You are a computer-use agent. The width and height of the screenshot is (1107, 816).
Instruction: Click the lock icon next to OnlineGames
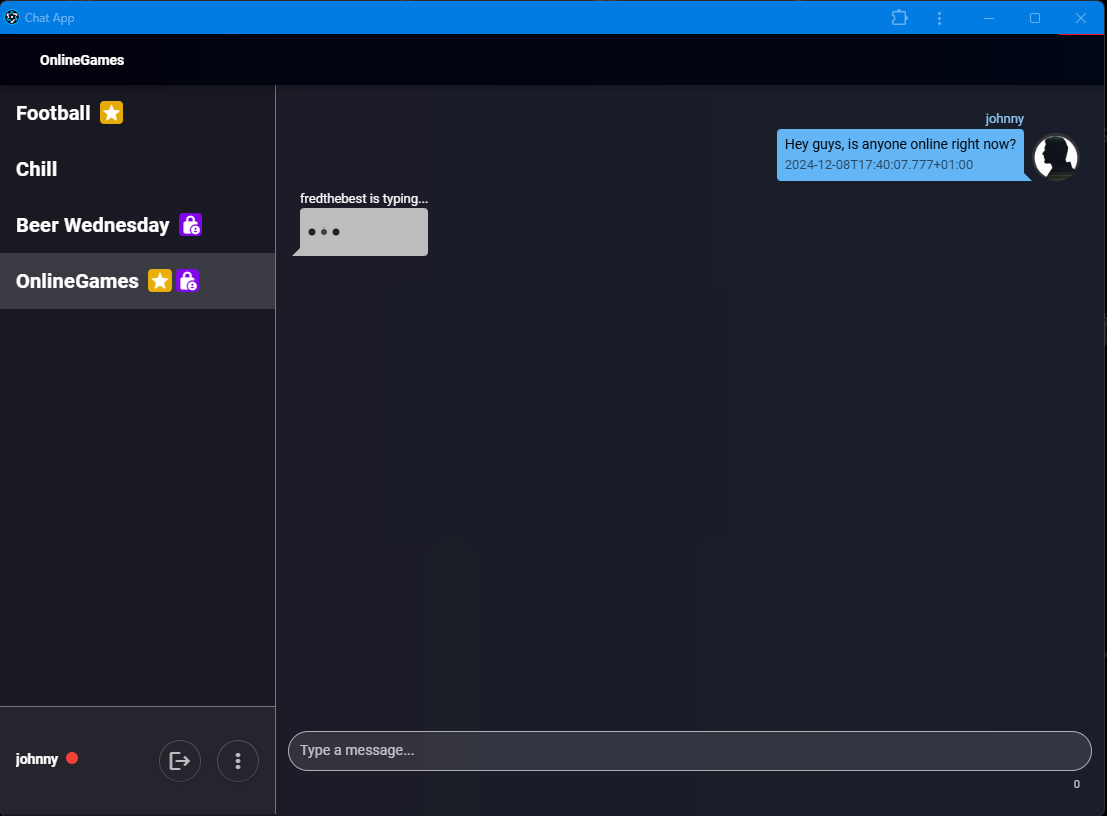(x=190, y=280)
